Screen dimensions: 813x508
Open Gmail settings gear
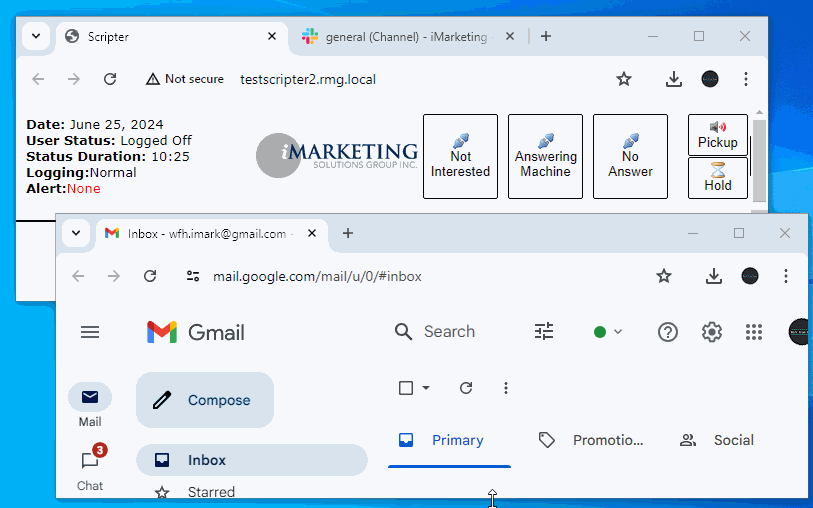pos(711,332)
